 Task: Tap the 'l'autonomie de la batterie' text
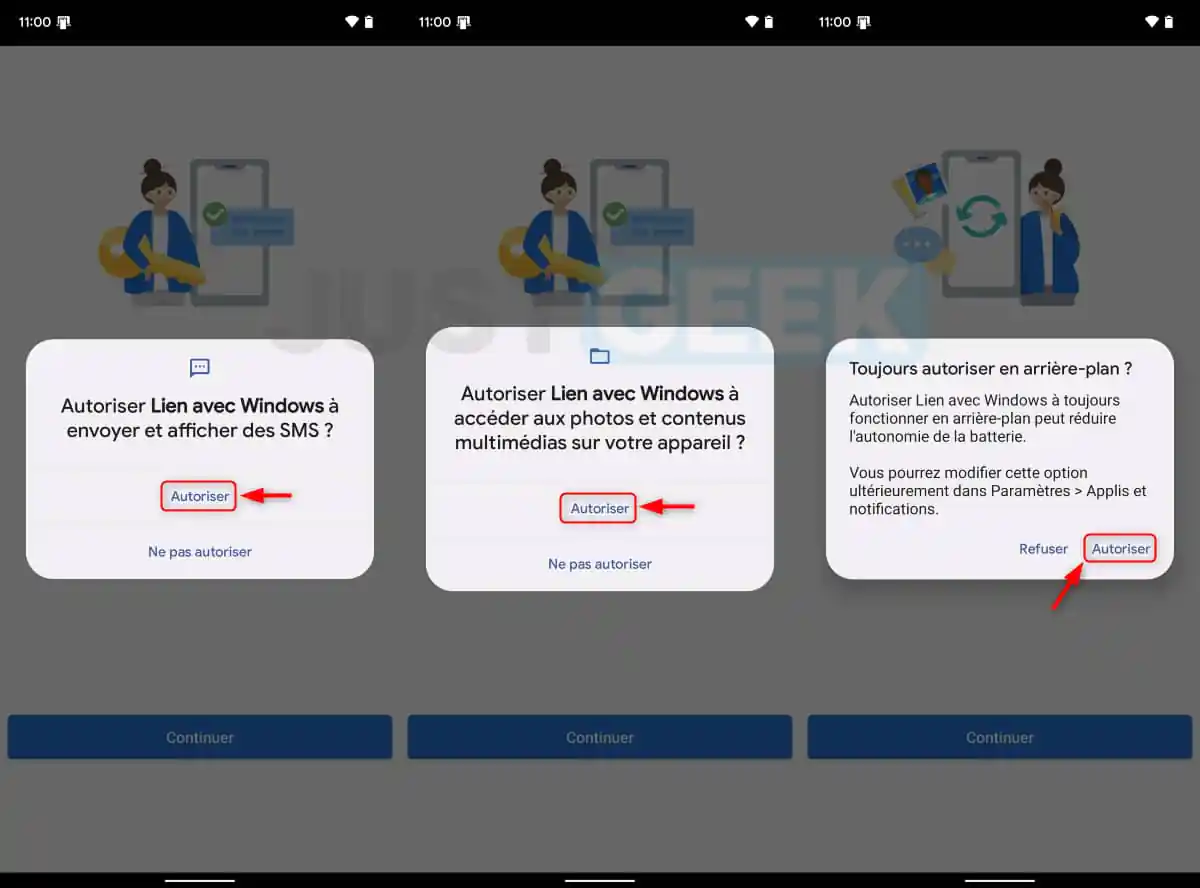(x=937, y=437)
